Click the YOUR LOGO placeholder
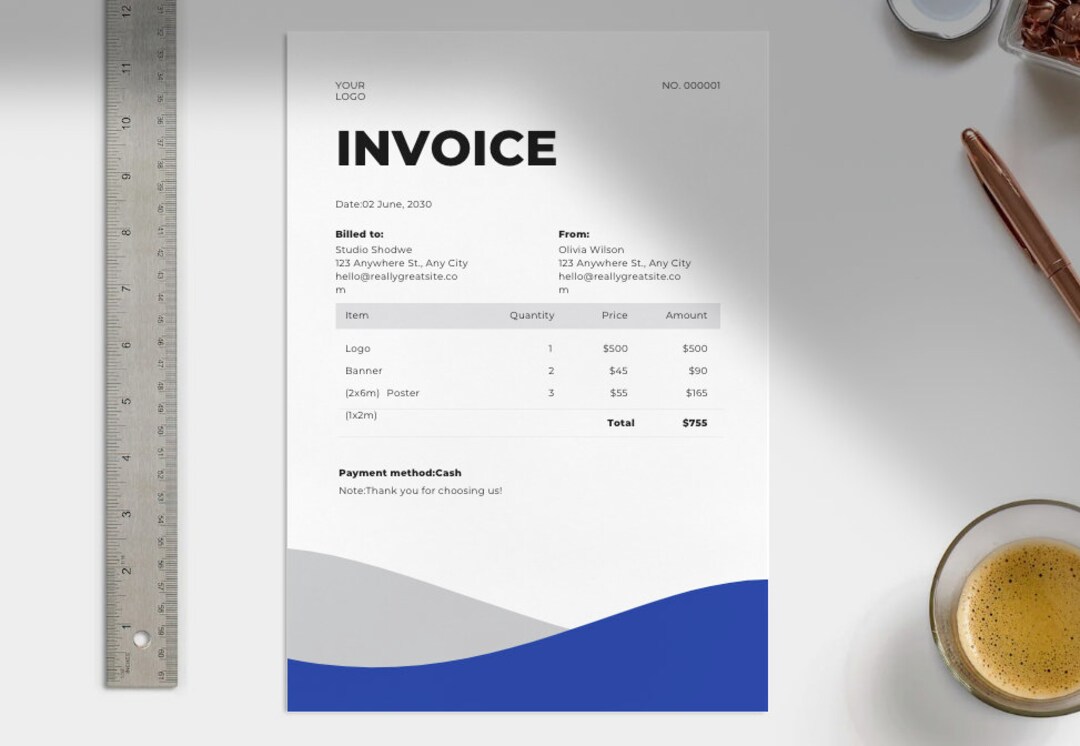This screenshot has height=746, width=1080. coord(351,91)
